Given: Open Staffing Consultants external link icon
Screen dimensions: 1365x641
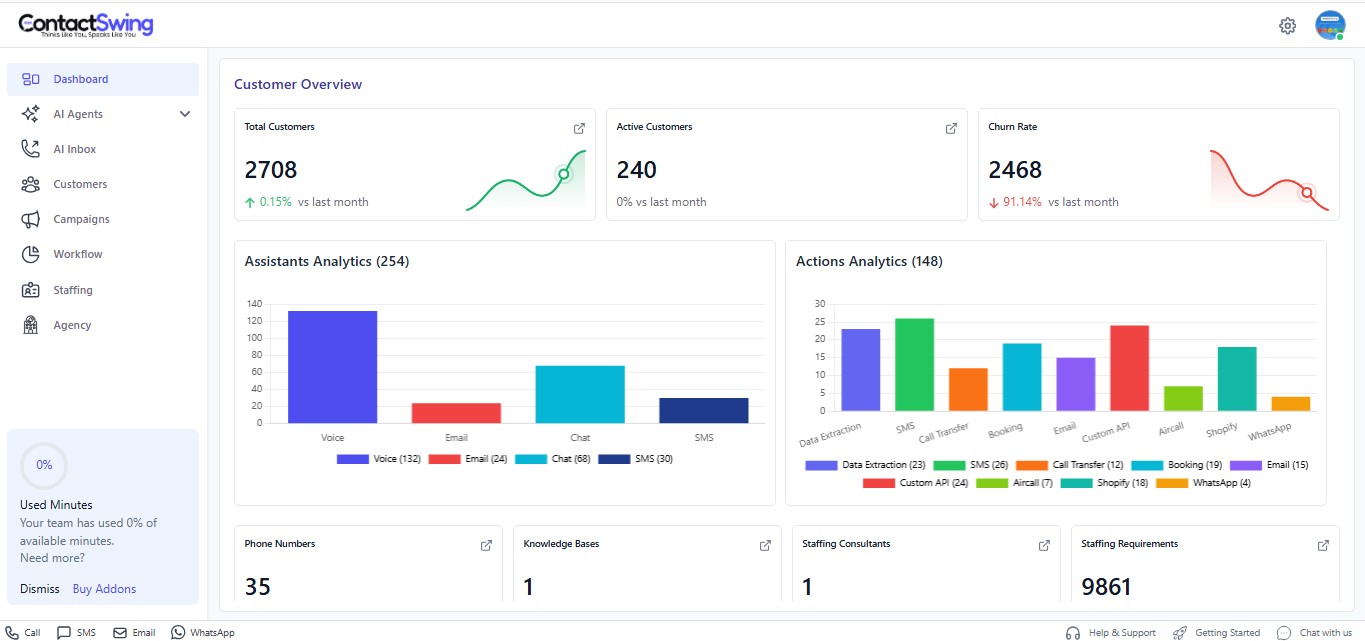Looking at the screenshot, I should click(x=1044, y=545).
